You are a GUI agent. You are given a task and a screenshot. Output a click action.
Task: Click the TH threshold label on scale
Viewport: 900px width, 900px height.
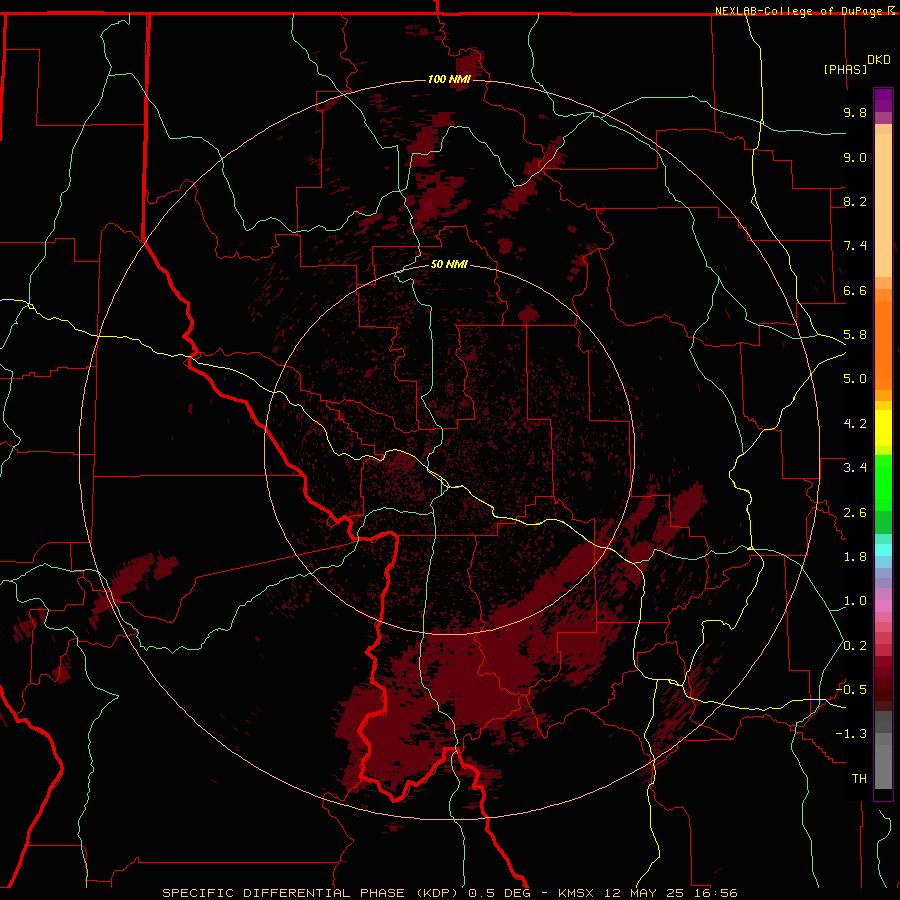(859, 779)
